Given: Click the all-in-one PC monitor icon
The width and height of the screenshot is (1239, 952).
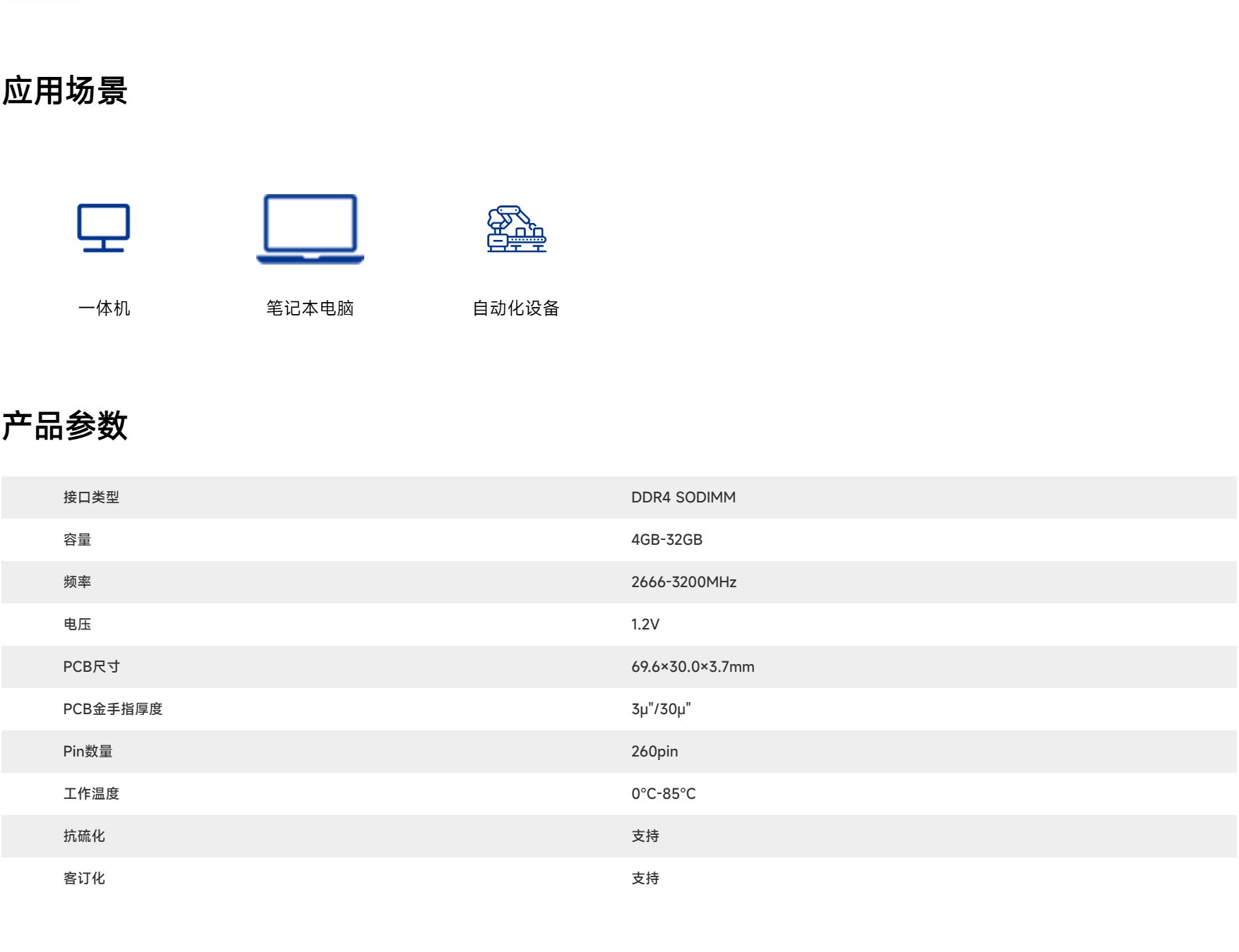Looking at the screenshot, I should 104,228.
